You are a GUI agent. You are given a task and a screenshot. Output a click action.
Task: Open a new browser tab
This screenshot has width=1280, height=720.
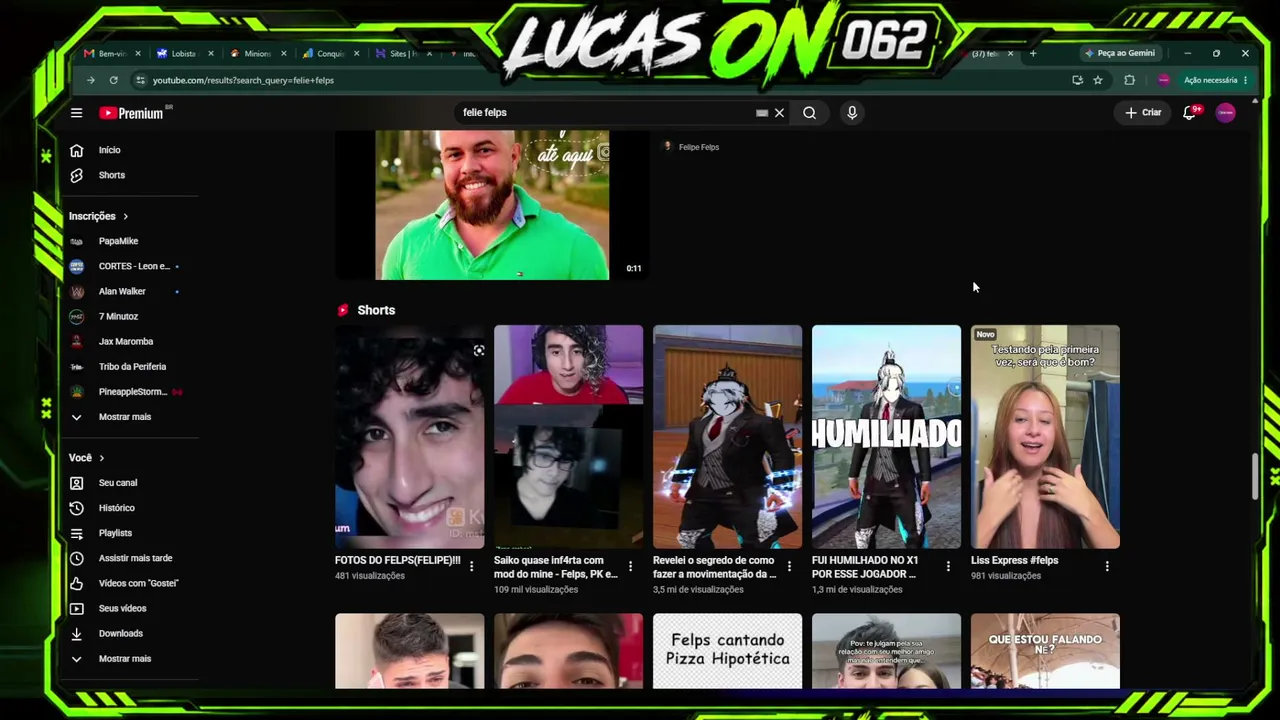tap(1033, 53)
